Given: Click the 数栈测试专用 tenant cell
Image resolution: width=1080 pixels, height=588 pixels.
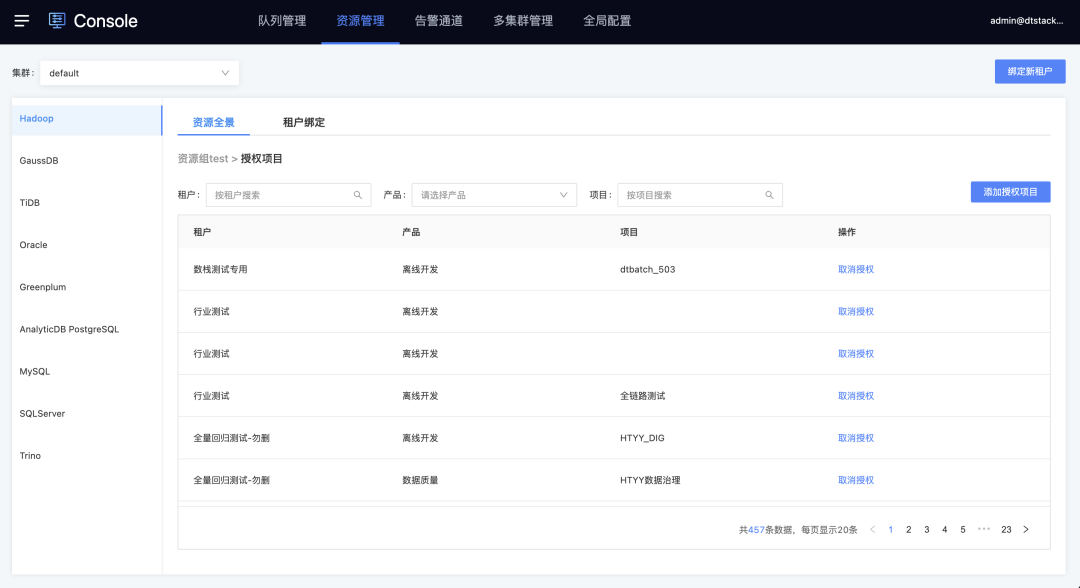Looking at the screenshot, I should pos(220,269).
